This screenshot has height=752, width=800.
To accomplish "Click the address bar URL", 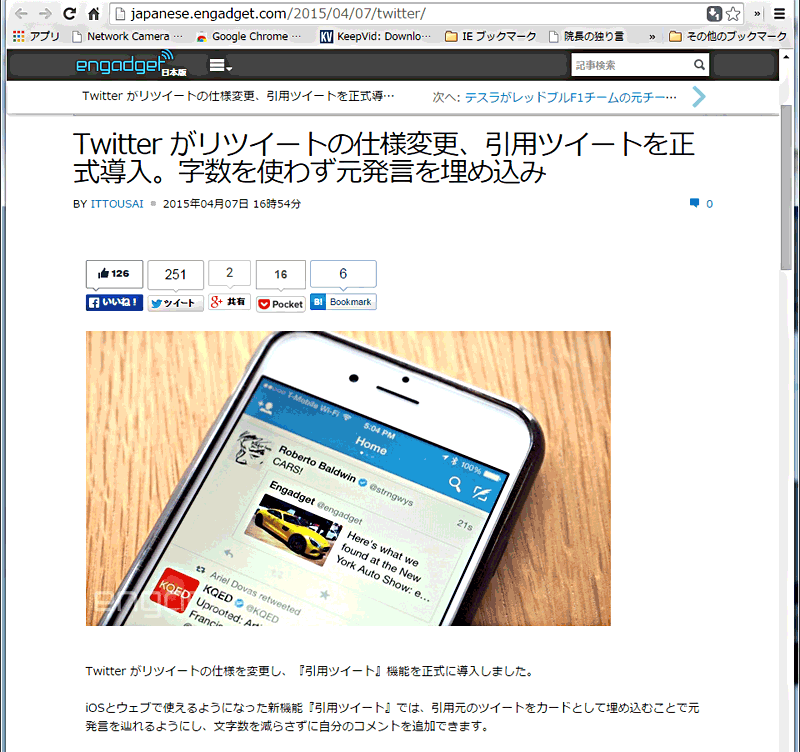I will coord(278,14).
